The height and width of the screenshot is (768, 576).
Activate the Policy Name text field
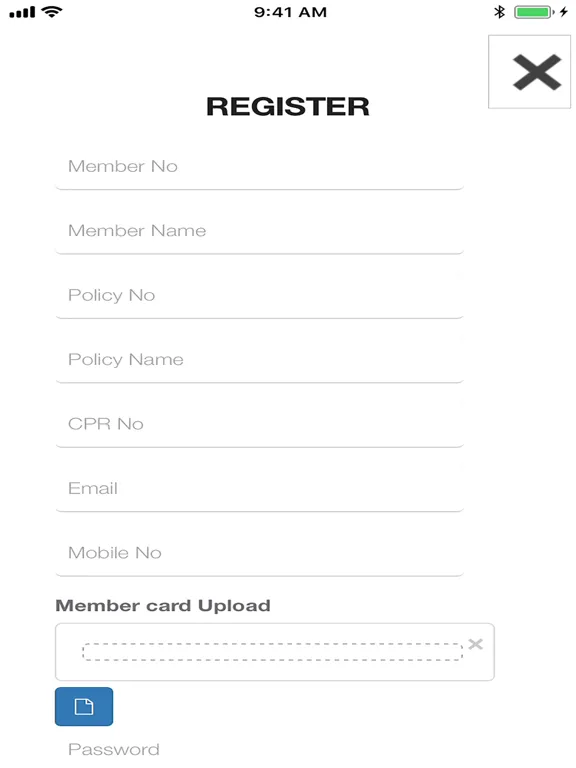point(260,360)
